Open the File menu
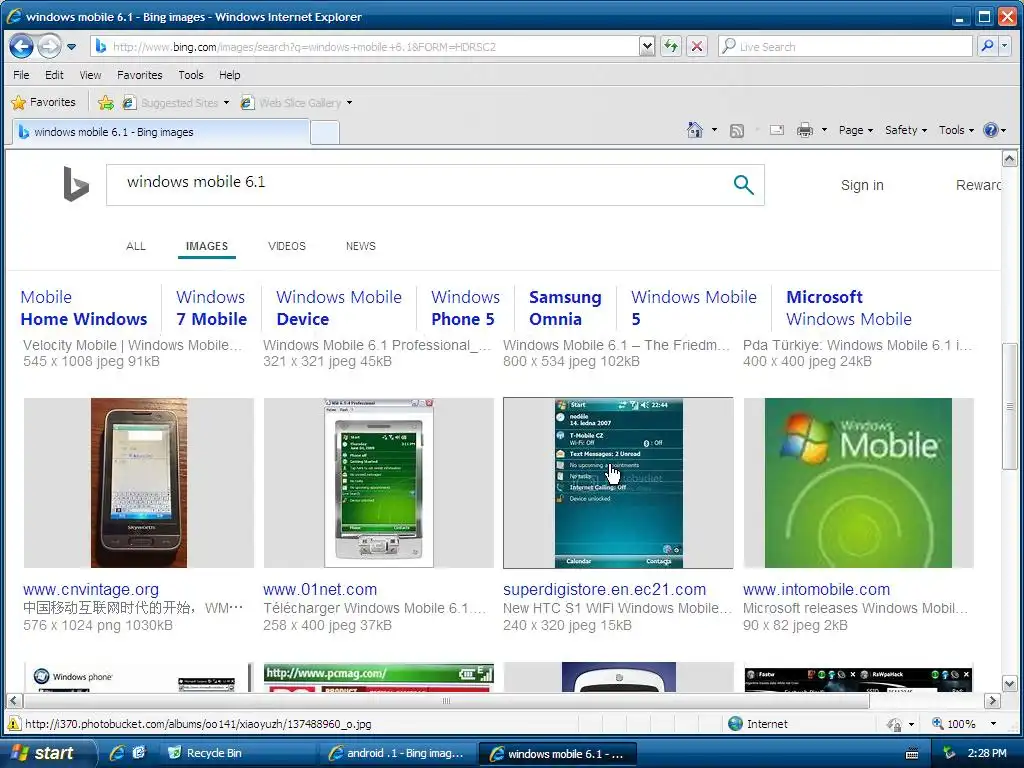The height and width of the screenshot is (768, 1024). coord(21,75)
